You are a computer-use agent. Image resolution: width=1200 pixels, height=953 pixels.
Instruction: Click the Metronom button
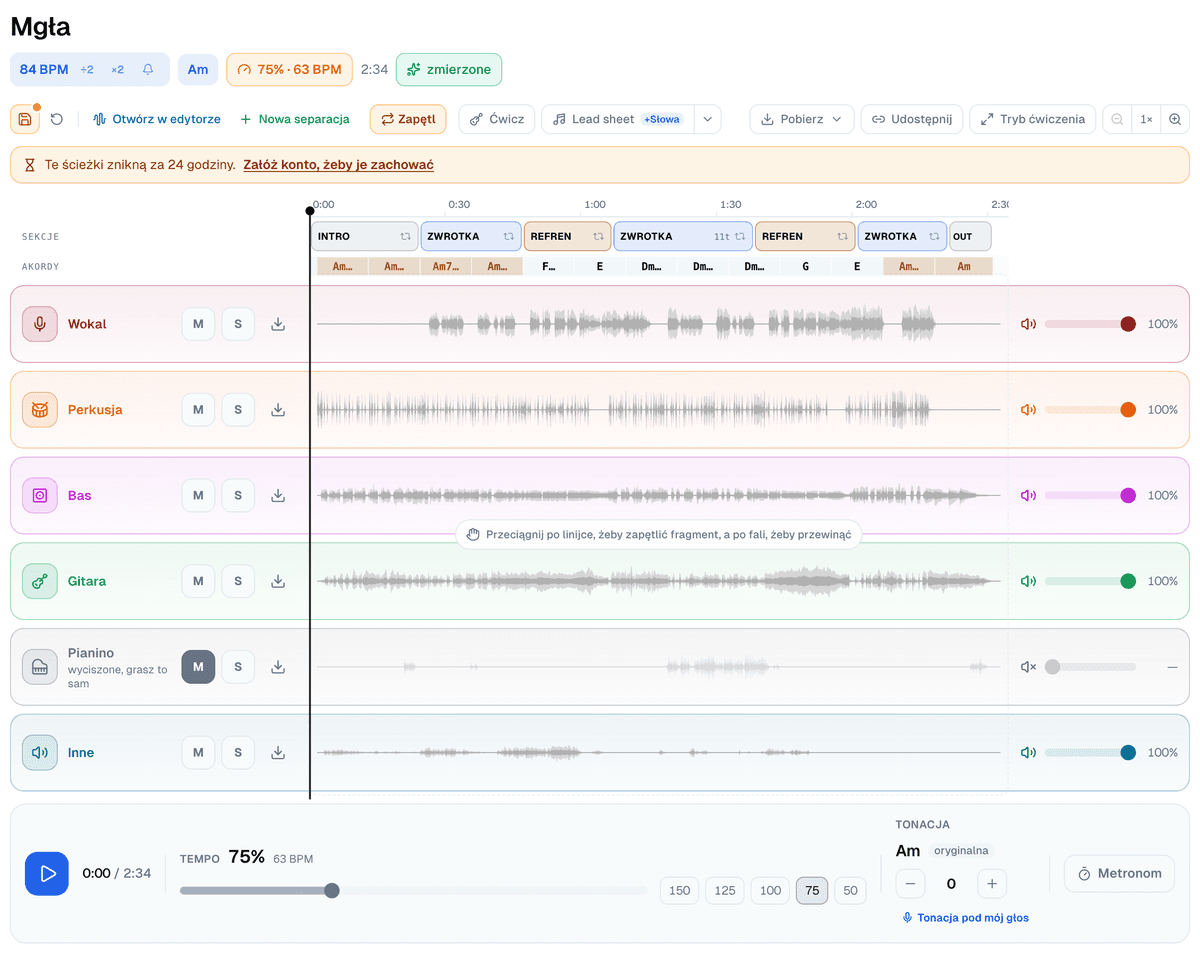[x=1120, y=873]
